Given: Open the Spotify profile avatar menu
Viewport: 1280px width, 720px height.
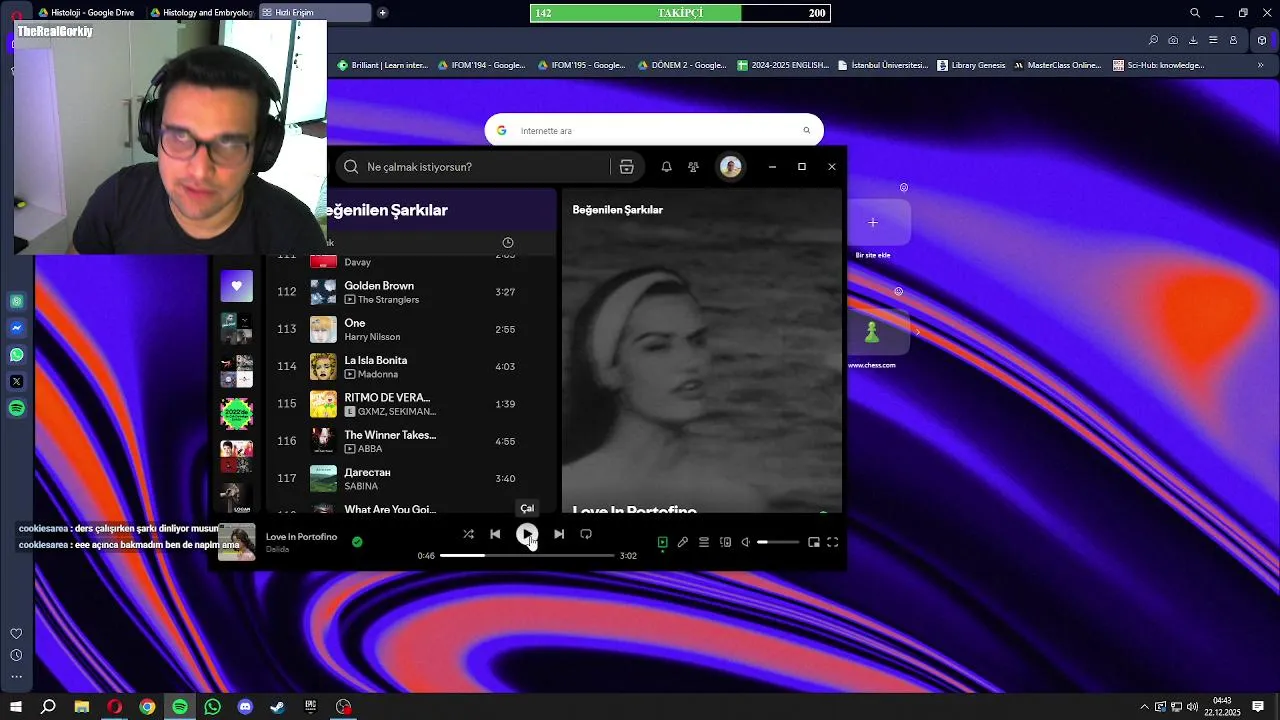Looking at the screenshot, I should click(731, 167).
